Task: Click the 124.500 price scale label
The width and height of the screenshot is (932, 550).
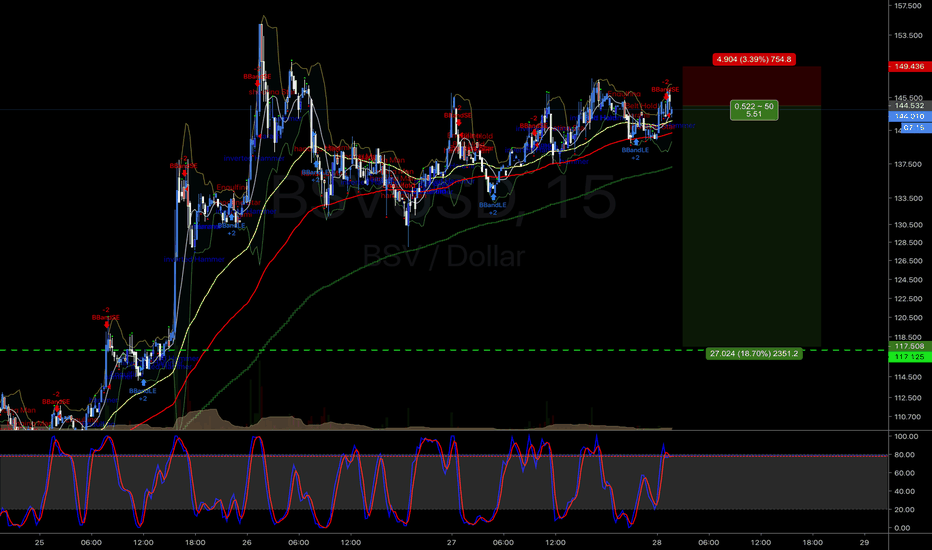Action: 908,279
